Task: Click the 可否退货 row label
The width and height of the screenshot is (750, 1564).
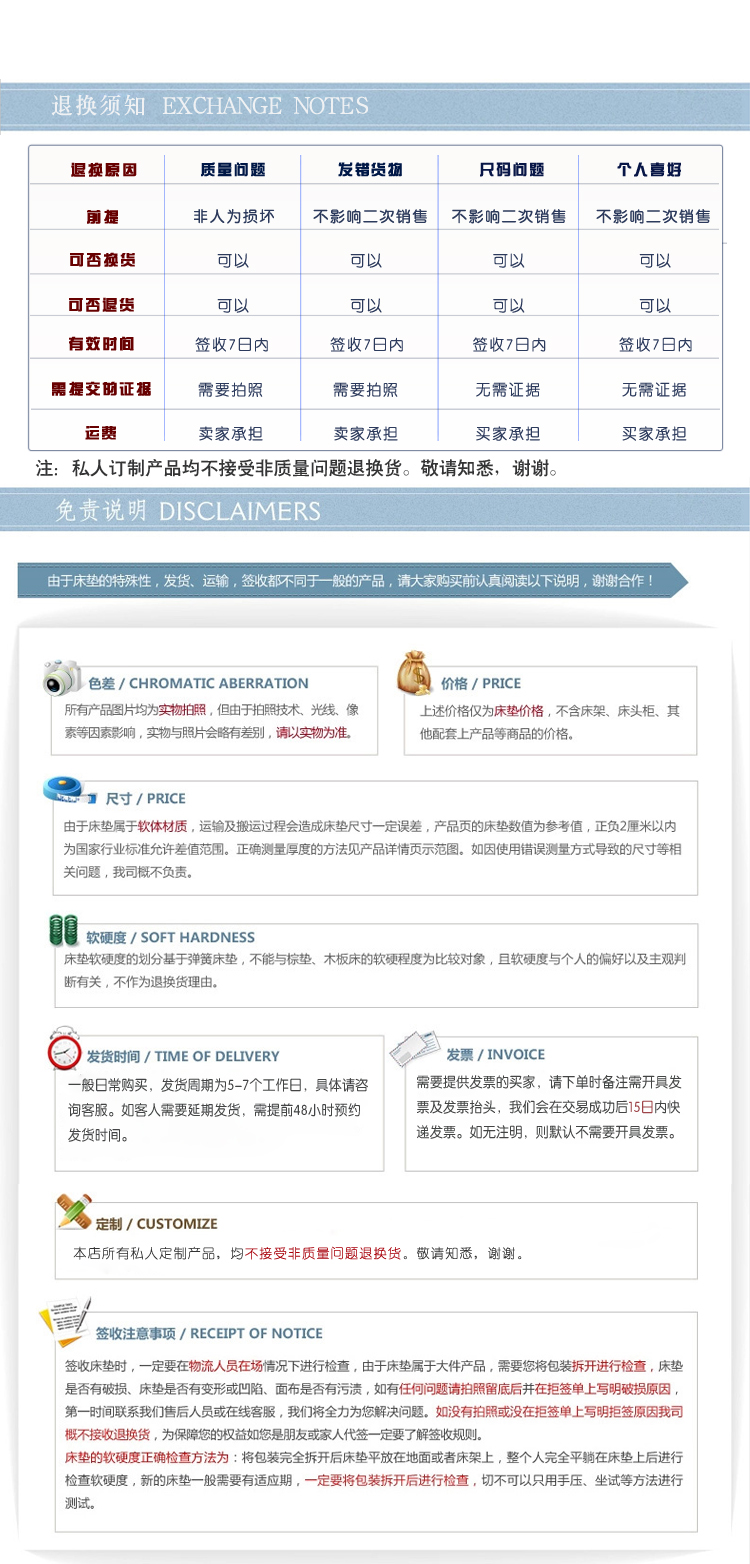Action: 103,304
